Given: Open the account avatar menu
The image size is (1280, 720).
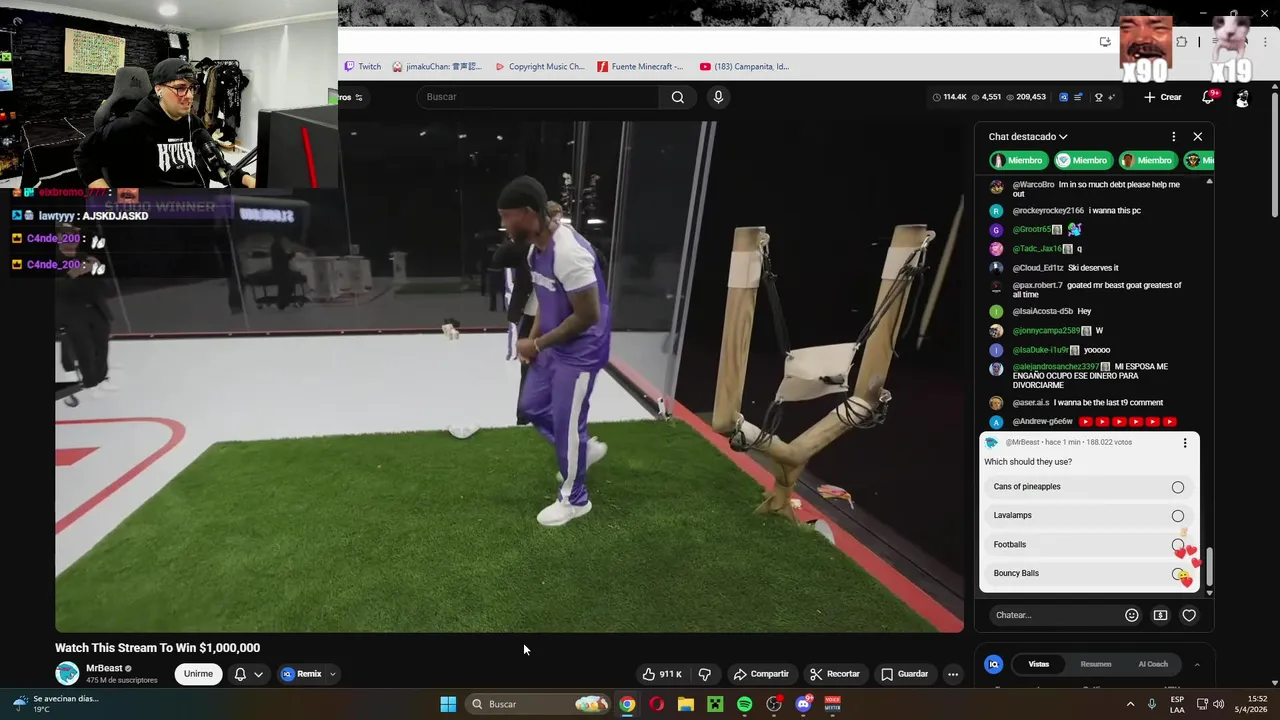Looking at the screenshot, I should tap(1242, 97).
